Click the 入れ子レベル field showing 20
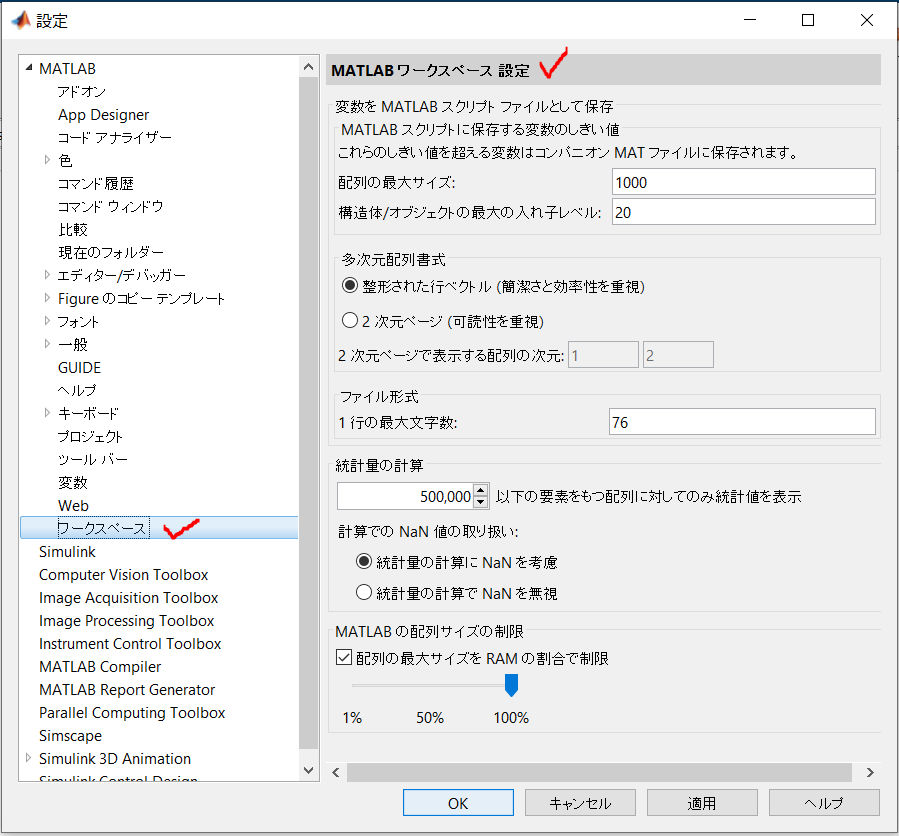899x836 pixels. [x=744, y=212]
